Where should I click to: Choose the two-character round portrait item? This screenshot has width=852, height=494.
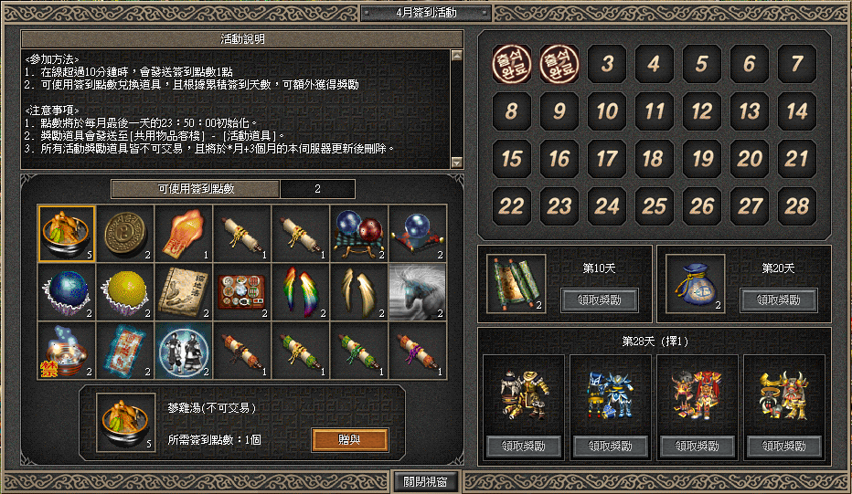184,351
